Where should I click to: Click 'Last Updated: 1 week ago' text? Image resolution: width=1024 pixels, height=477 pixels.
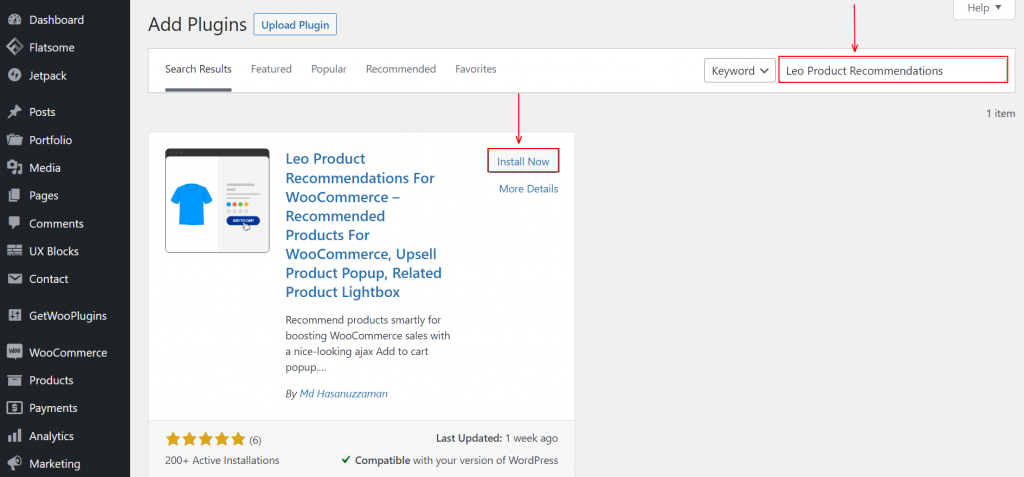coord(497,438)
